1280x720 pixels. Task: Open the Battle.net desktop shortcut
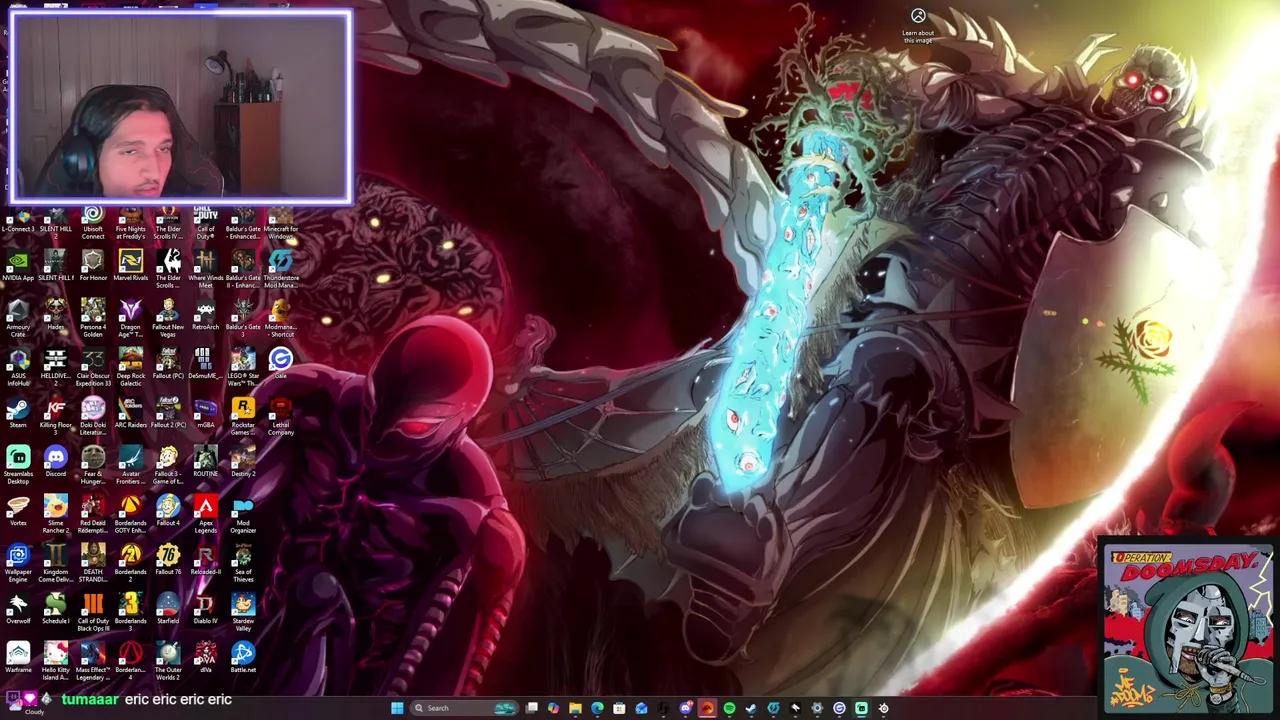[243, 658]
